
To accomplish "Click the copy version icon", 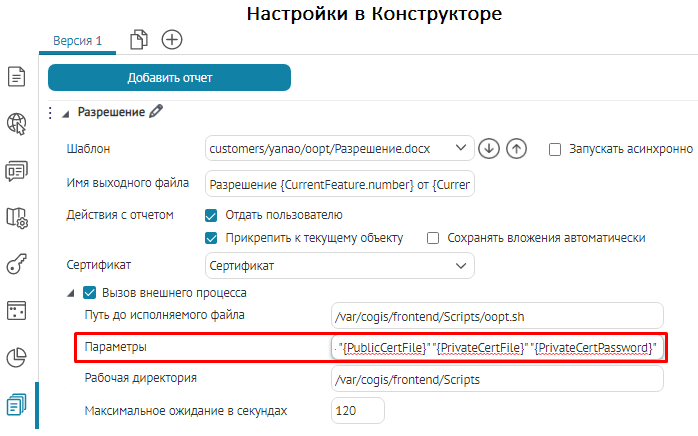I will 140,39.
